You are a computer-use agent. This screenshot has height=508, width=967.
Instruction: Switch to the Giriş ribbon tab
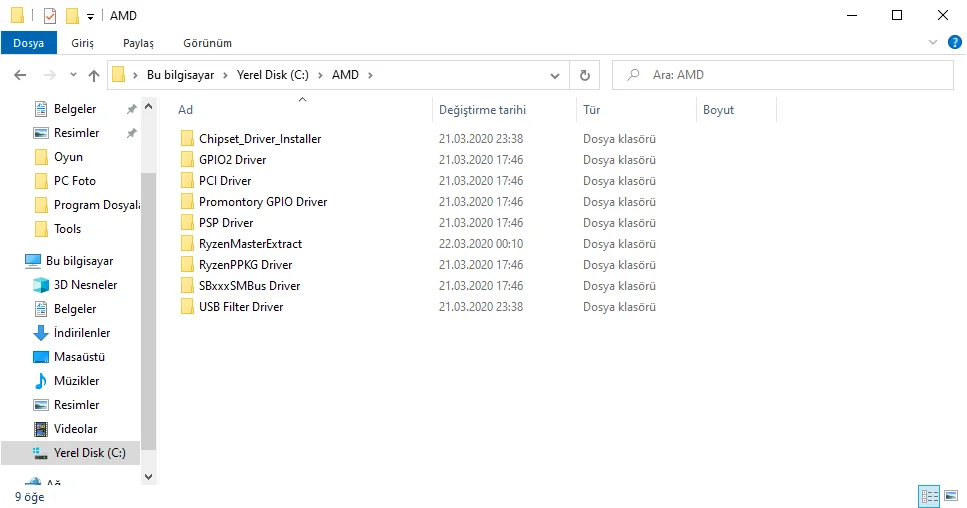[82, 43]
